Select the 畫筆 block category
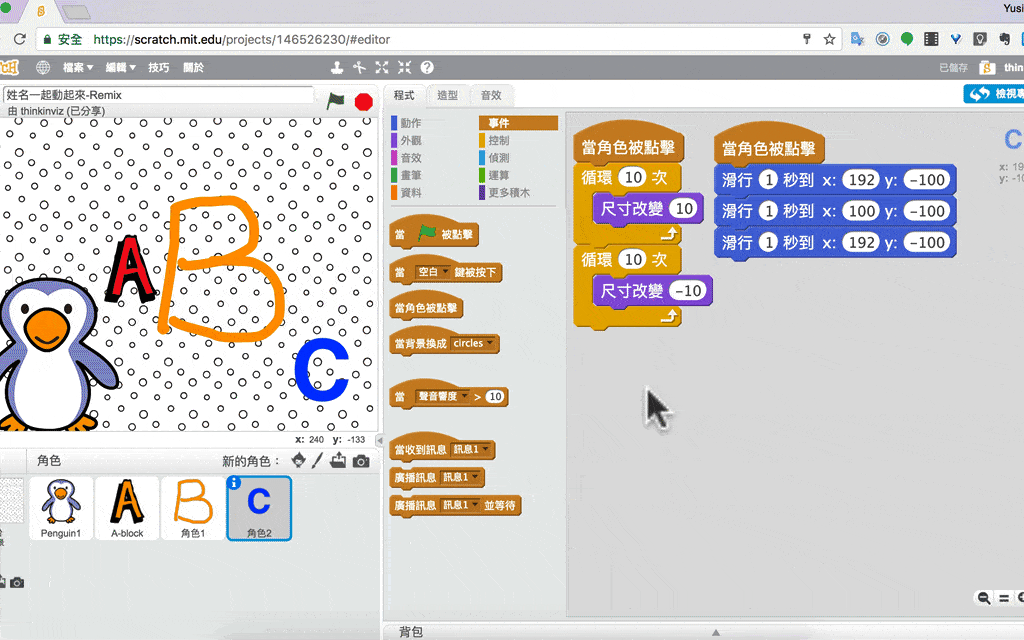The image size is (1024, 640). (x=411, y=175)
